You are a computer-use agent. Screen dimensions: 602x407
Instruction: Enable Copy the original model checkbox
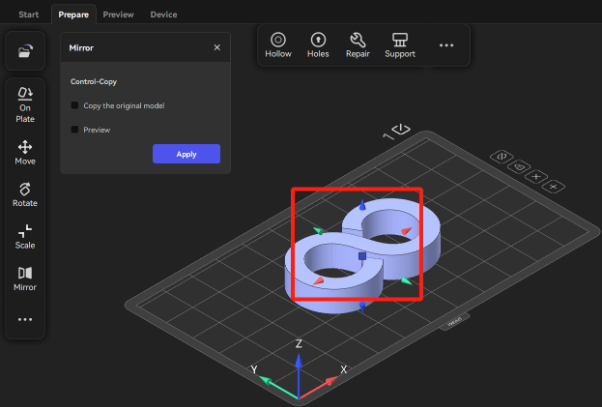click(x=75, y=105)
